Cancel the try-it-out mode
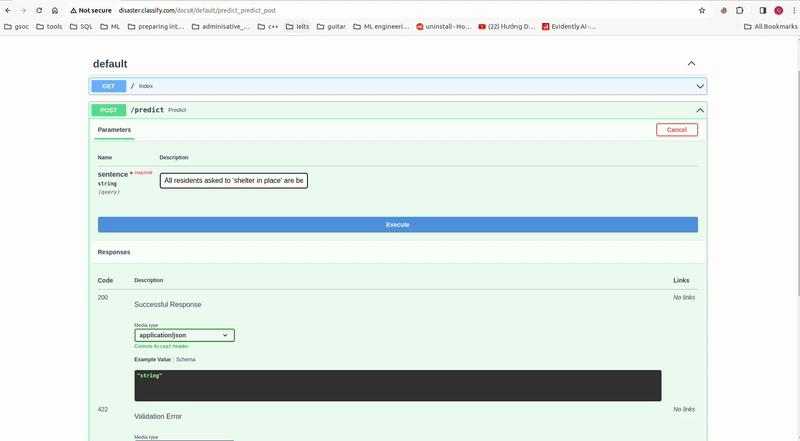 677,130
